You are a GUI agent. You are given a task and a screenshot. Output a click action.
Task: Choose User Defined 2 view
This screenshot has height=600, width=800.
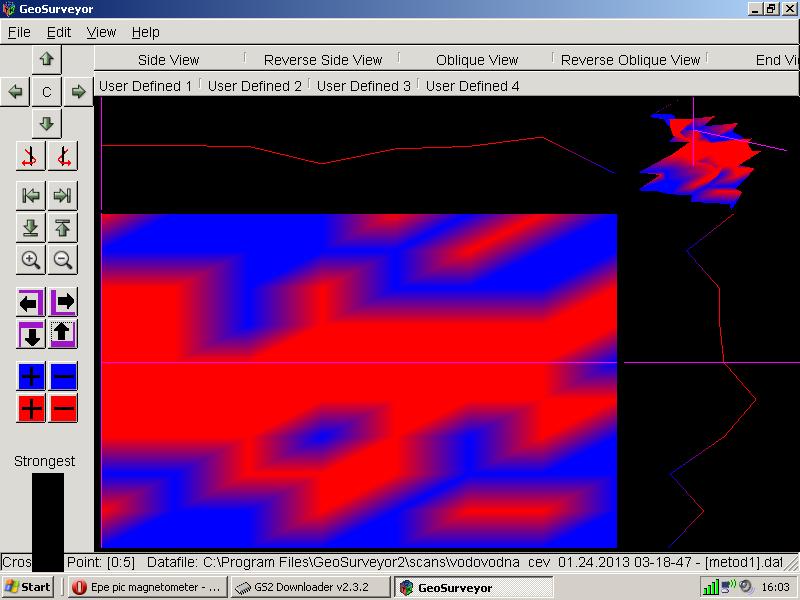(x=255, y=86)
